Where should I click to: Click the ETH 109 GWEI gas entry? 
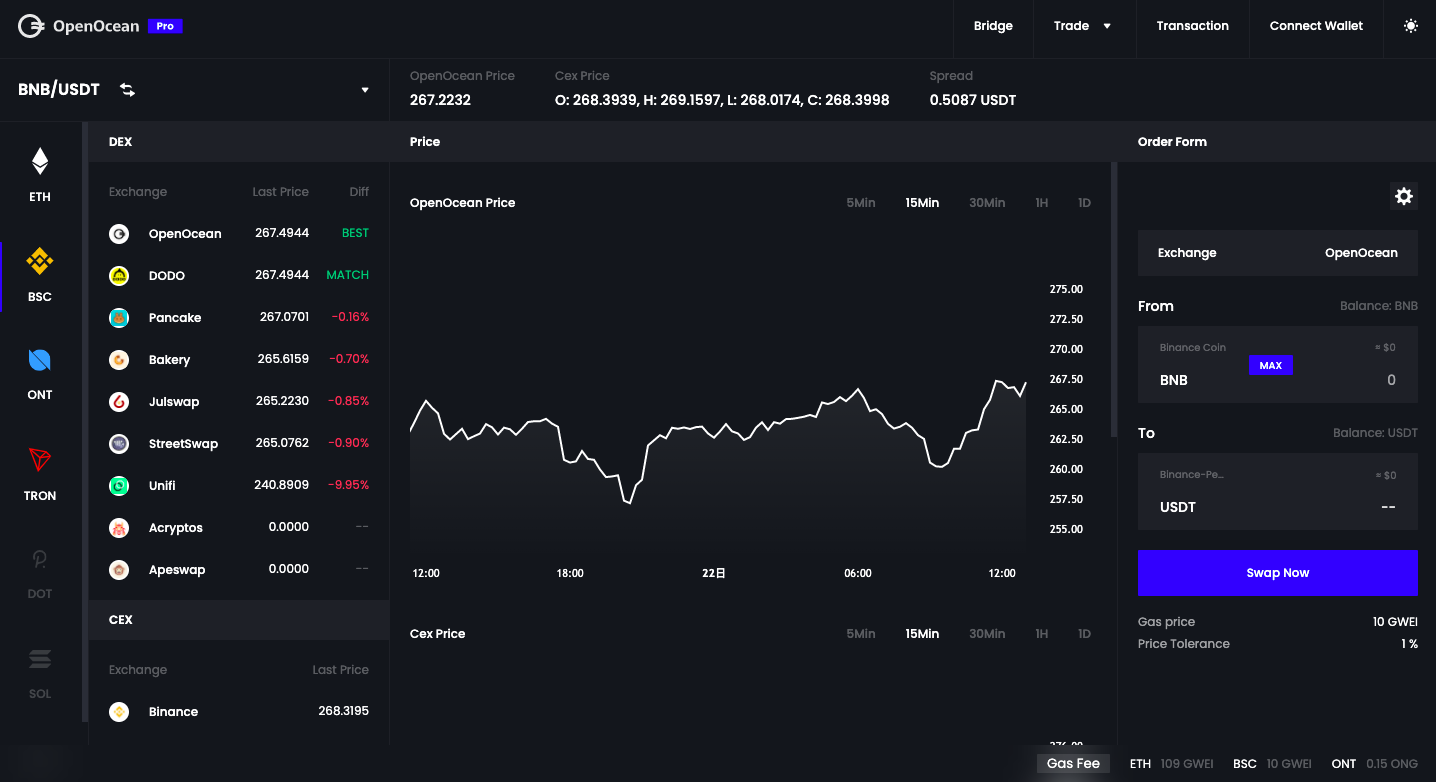click(x=1171, y=764)
